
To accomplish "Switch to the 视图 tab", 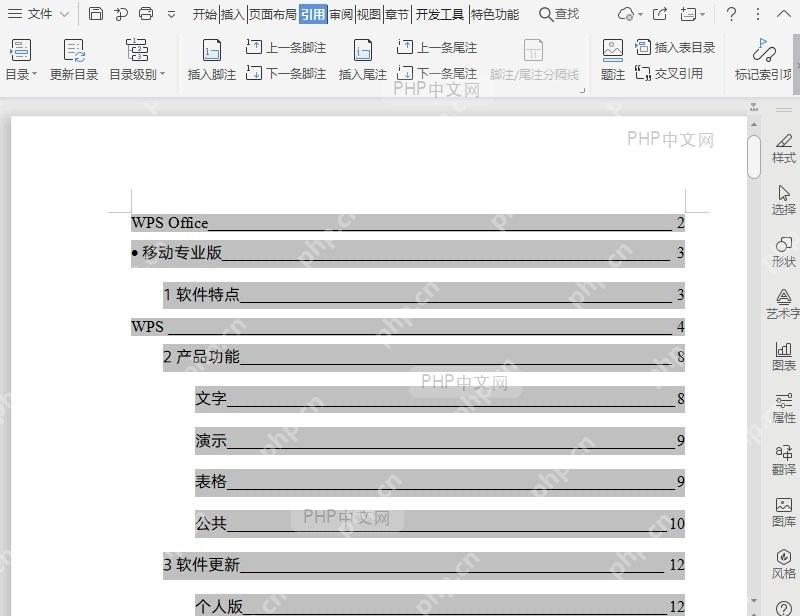I will click(369, 14).
